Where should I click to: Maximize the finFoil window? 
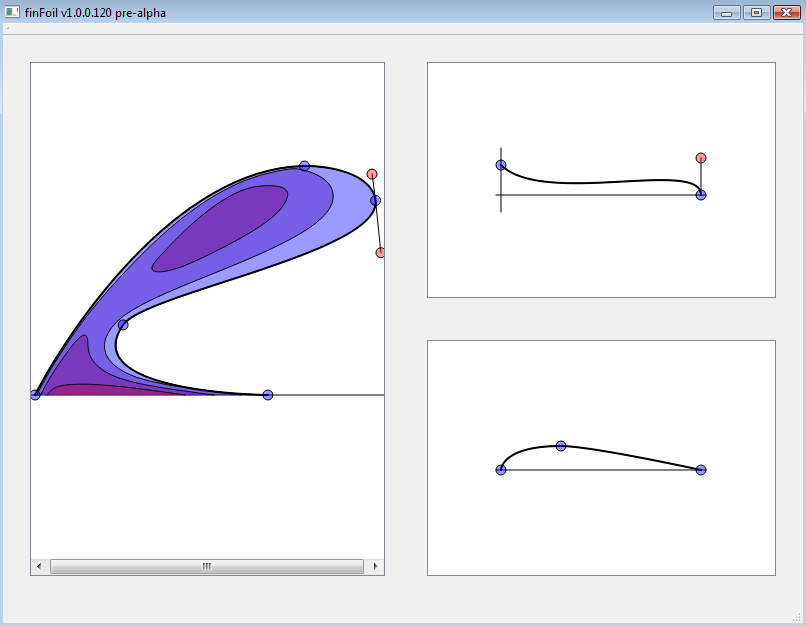757,12
